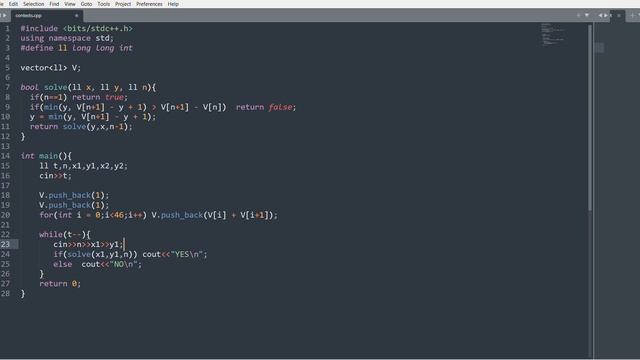Click the editor vertical scrollbar
The width and height of the screenshot is (640, 360).
(x=590, y=118)
